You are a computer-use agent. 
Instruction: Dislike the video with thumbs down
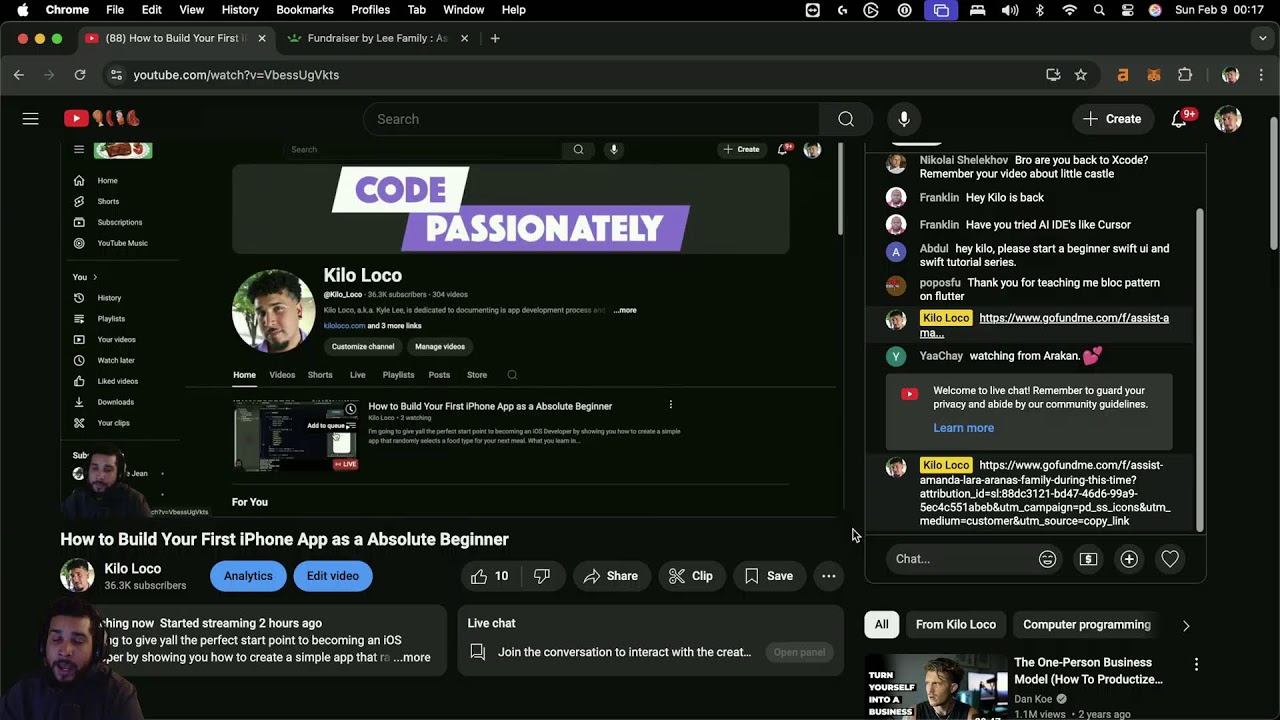point(542,576)
